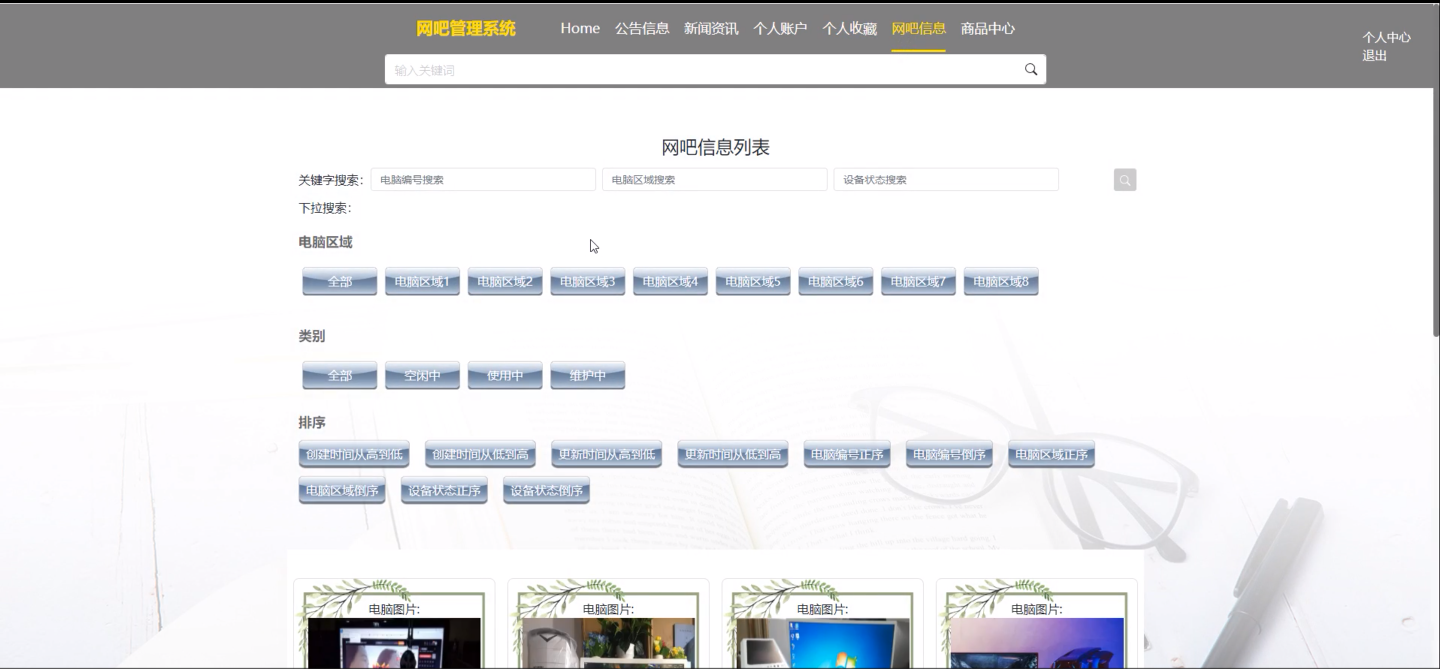
Task: Open 个人收藏 in navigation
Action: tap(849, 29)
